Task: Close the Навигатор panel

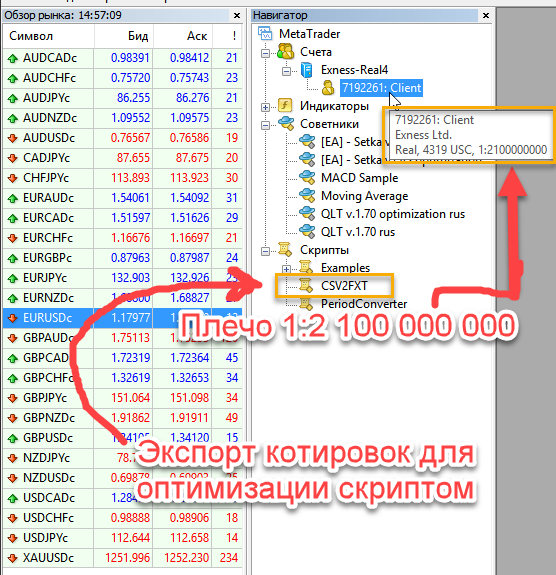Action: 486,15
